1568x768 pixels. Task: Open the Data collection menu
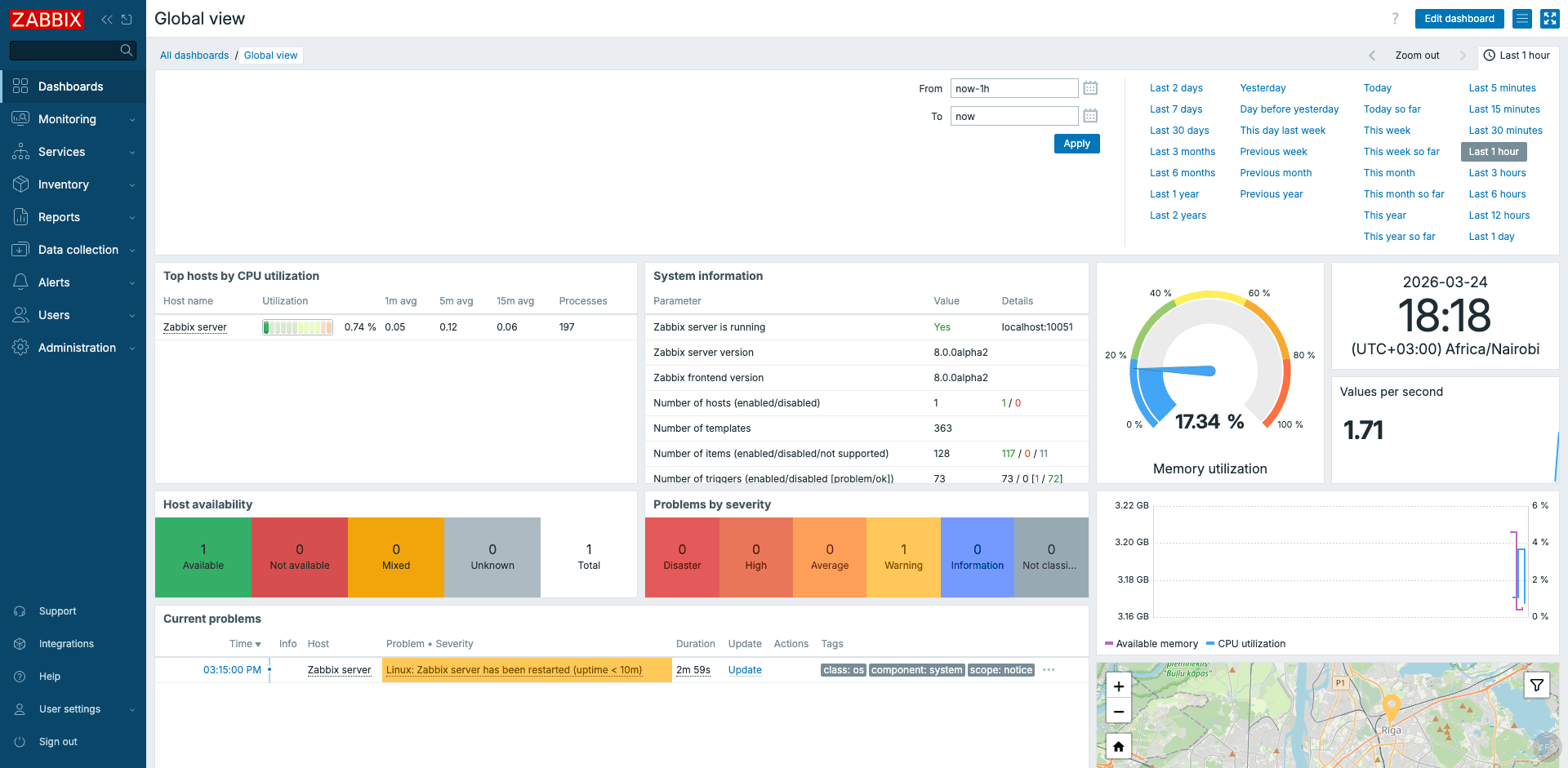coord(78,250)
